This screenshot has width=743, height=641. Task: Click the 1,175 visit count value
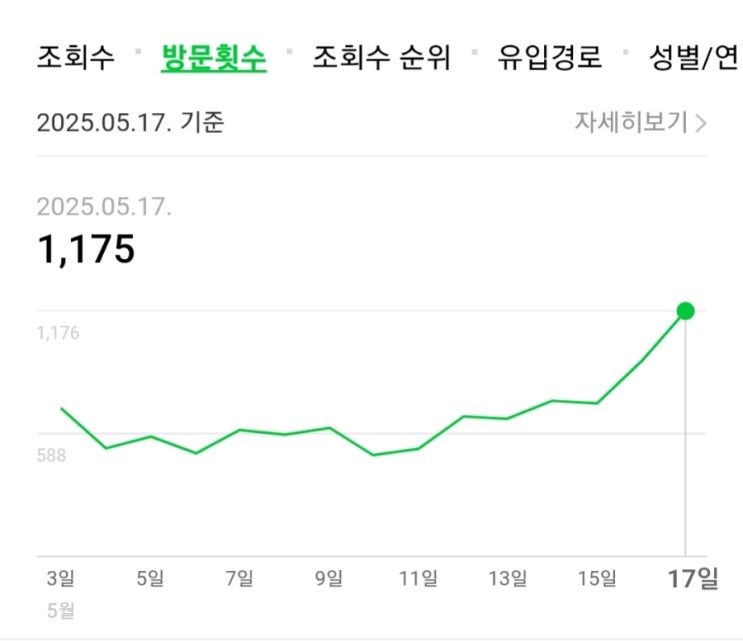pyautogui.click(x=86, y=250)
